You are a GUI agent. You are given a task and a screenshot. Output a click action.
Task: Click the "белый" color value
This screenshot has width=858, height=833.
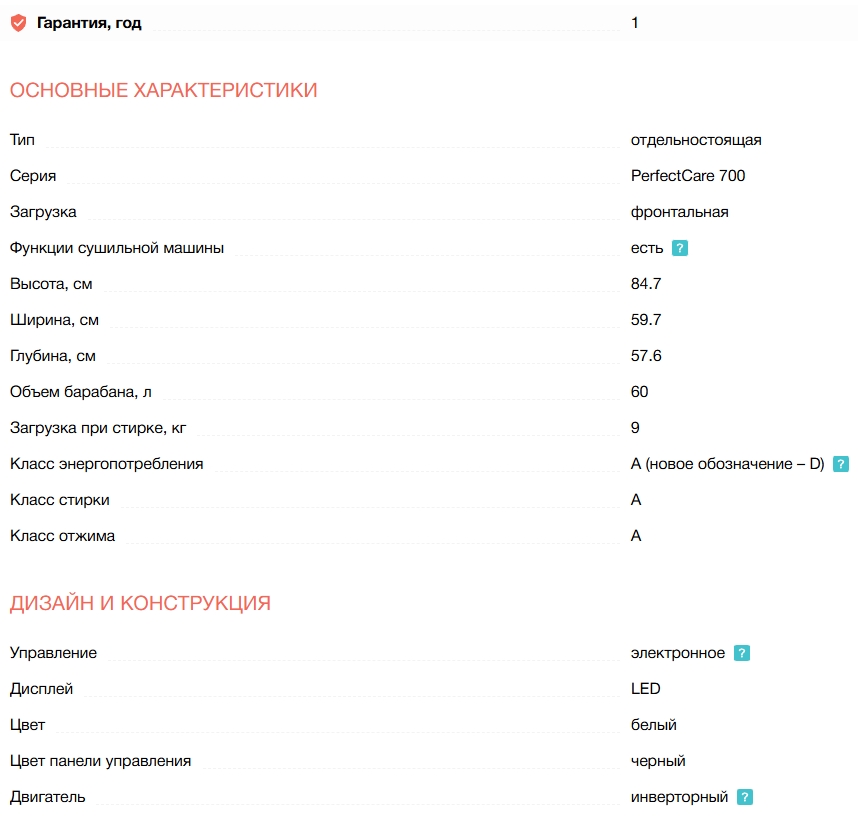[x=653, y=725]
